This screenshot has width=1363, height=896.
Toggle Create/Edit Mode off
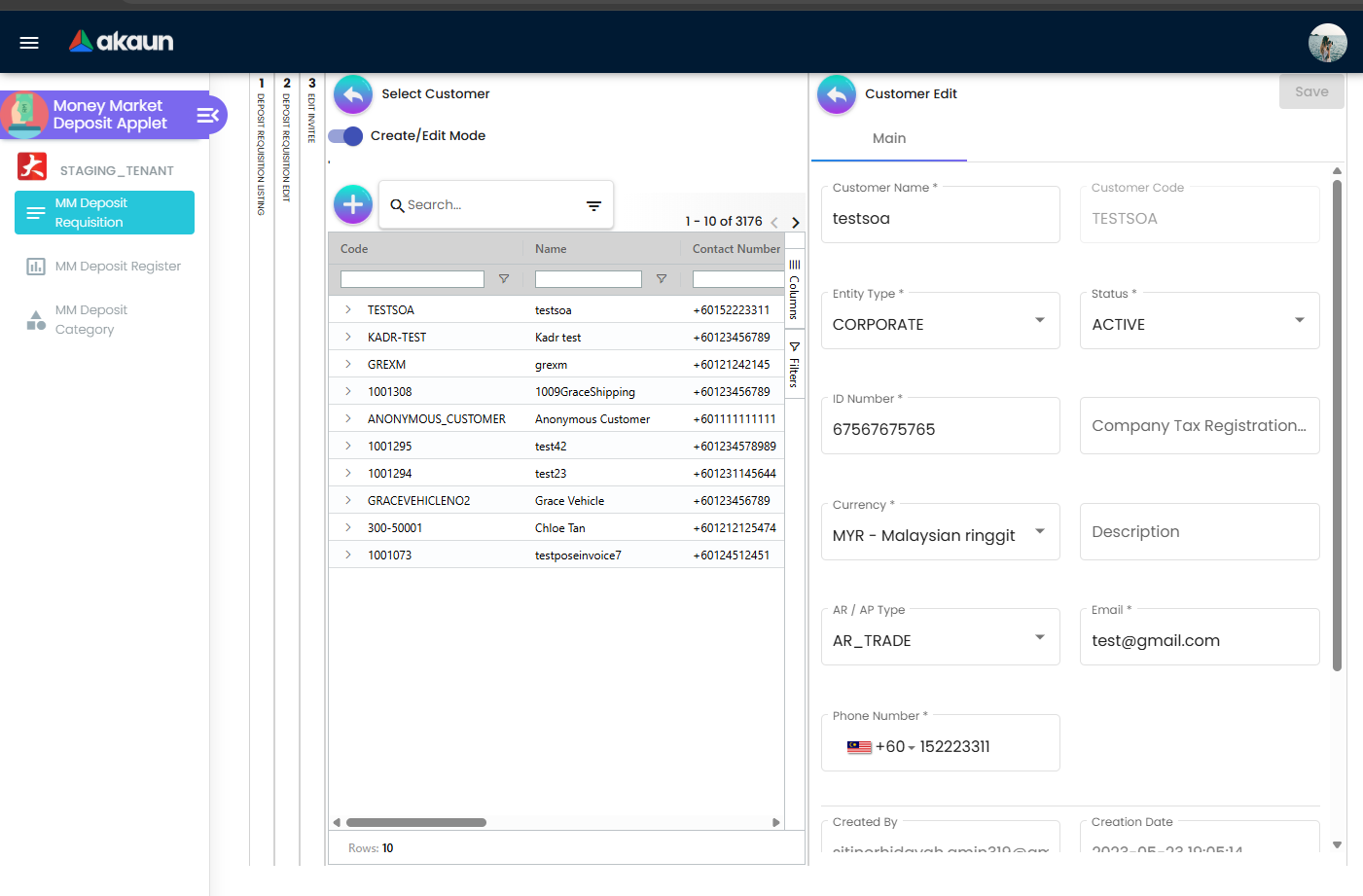click(x=344, y=136)
